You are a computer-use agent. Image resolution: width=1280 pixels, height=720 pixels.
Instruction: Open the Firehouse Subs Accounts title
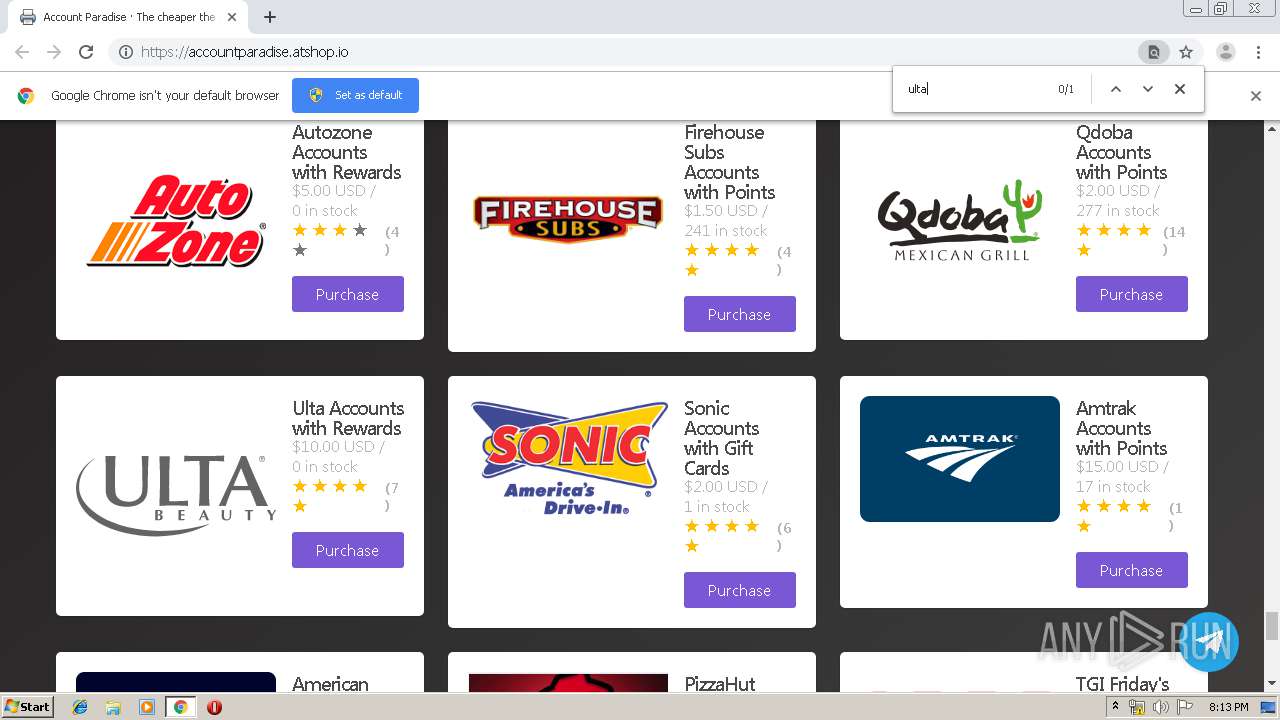point(729,162)
